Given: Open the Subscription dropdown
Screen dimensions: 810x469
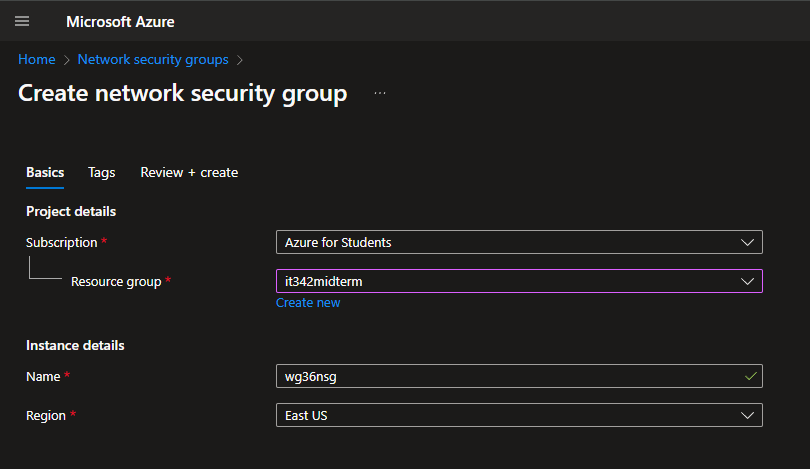Looking at the screenshot, I should 518,242.
